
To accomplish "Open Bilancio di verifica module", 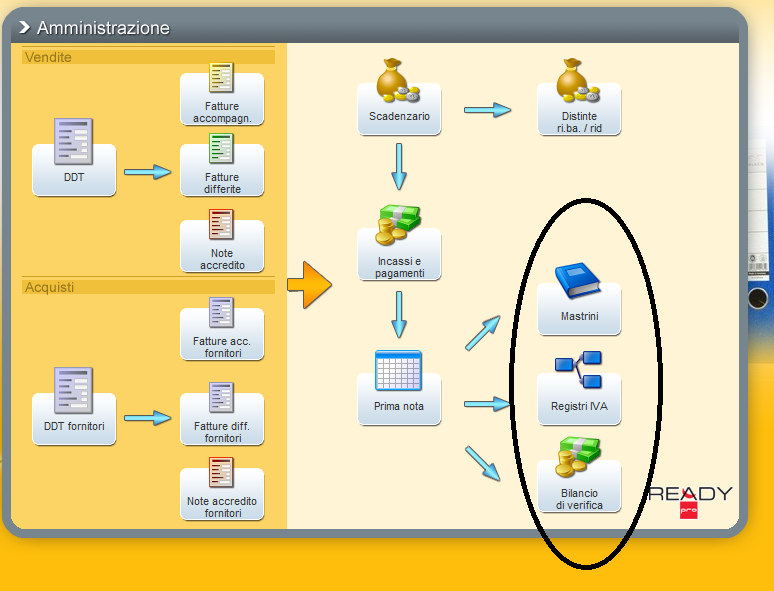I will 579,474.
